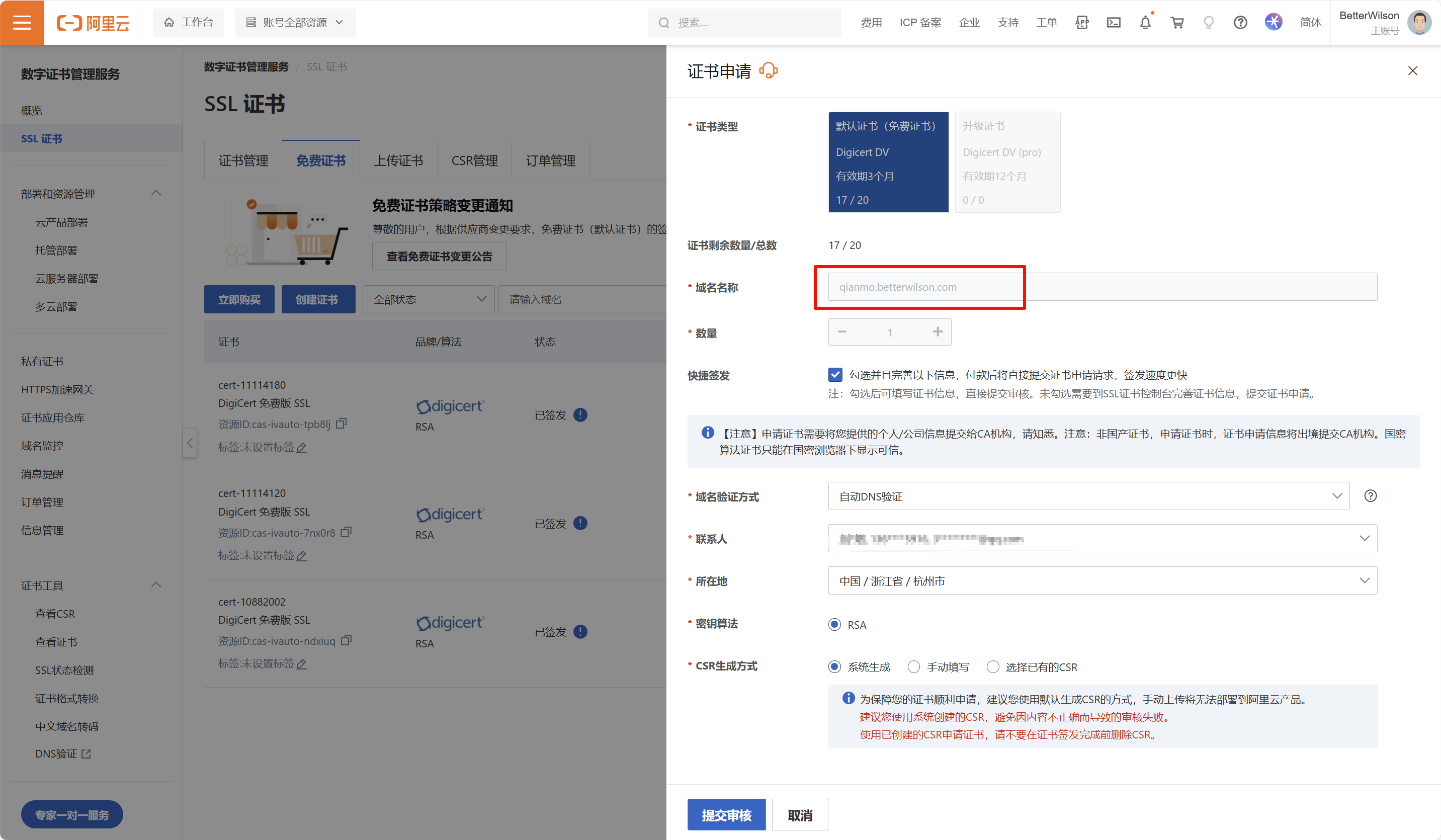The height and width of the screenshot is (840, 1441).
Task: Select 手动填写 CSR generation option
Action: point(914,667)
